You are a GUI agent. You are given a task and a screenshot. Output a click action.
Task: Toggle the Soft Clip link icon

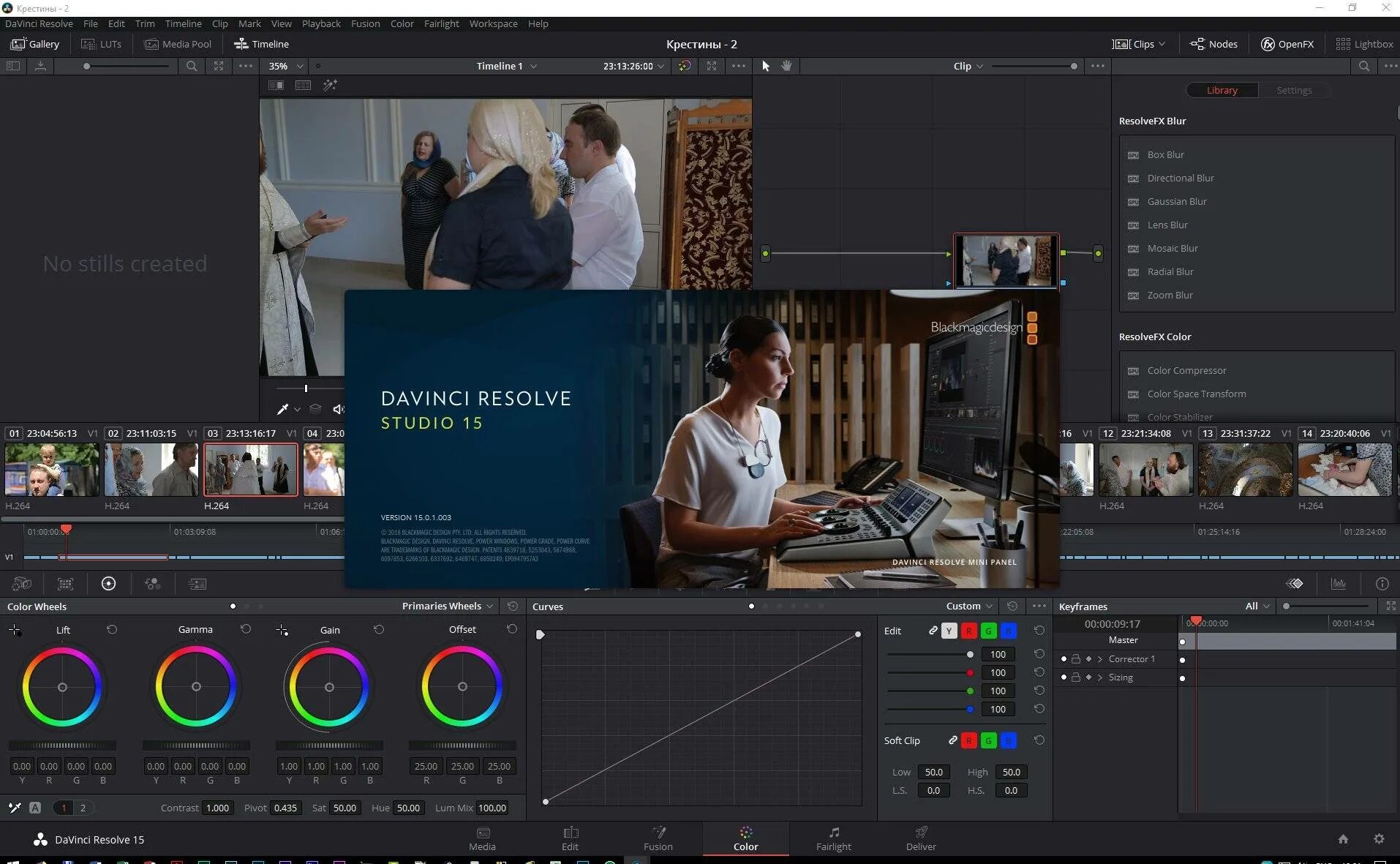pos(952,740)
